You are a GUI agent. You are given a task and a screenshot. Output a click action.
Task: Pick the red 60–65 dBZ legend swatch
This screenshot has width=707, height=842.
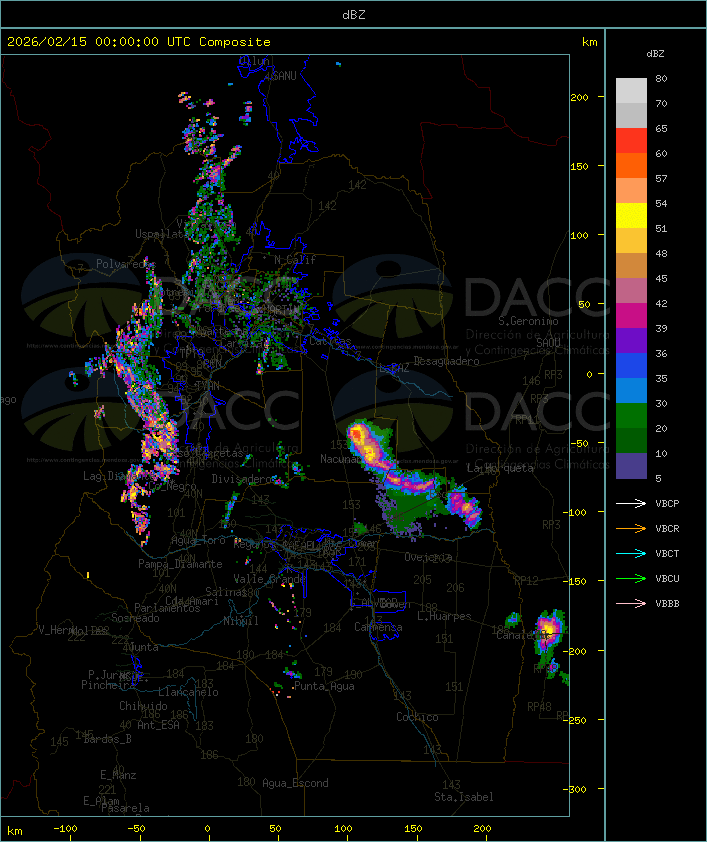[631, 141]
